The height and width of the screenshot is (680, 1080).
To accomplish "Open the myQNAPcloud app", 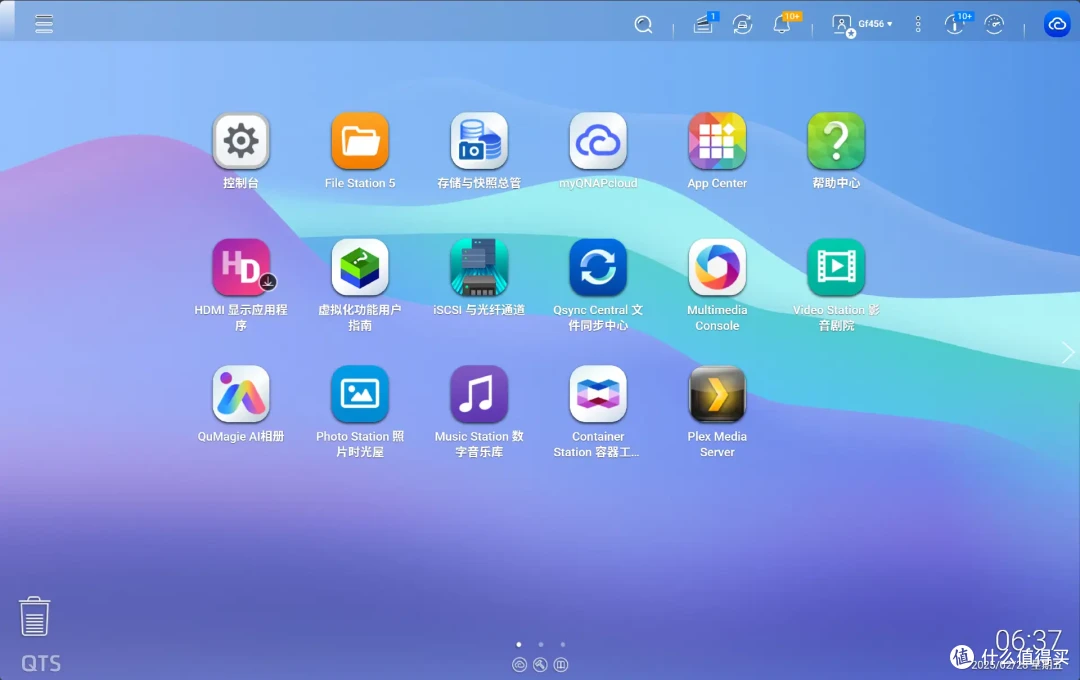I will pyautogui.click(x=598, y=141).
